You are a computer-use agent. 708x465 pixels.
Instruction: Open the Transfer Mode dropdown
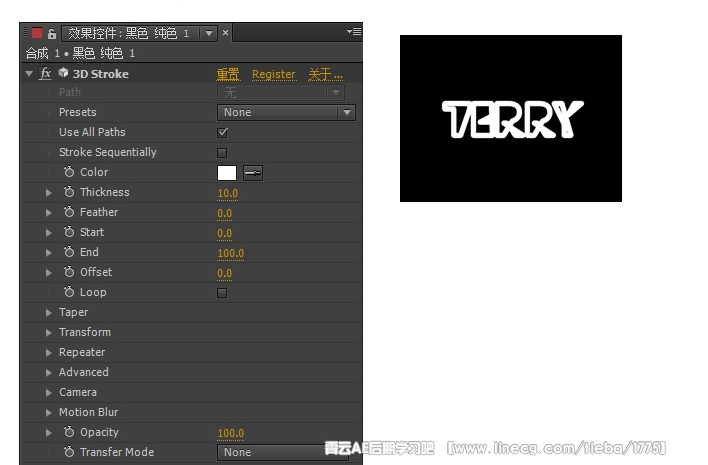[283, 452]
